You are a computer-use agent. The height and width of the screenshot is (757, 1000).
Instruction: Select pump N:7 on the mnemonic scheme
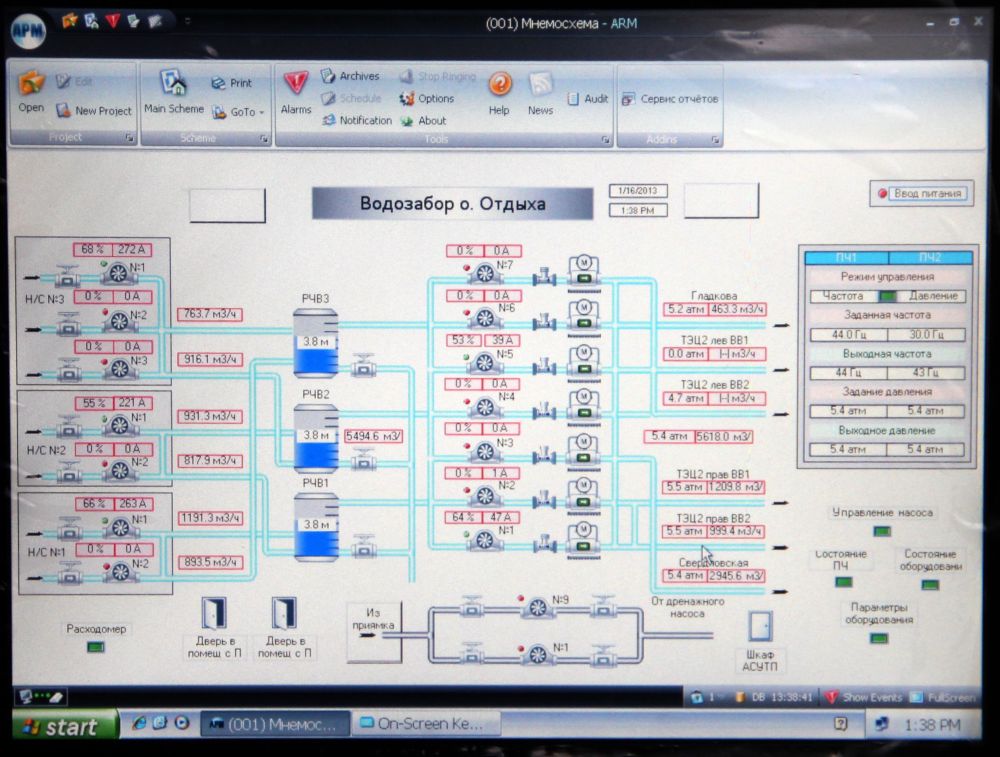tap(486, 272)
